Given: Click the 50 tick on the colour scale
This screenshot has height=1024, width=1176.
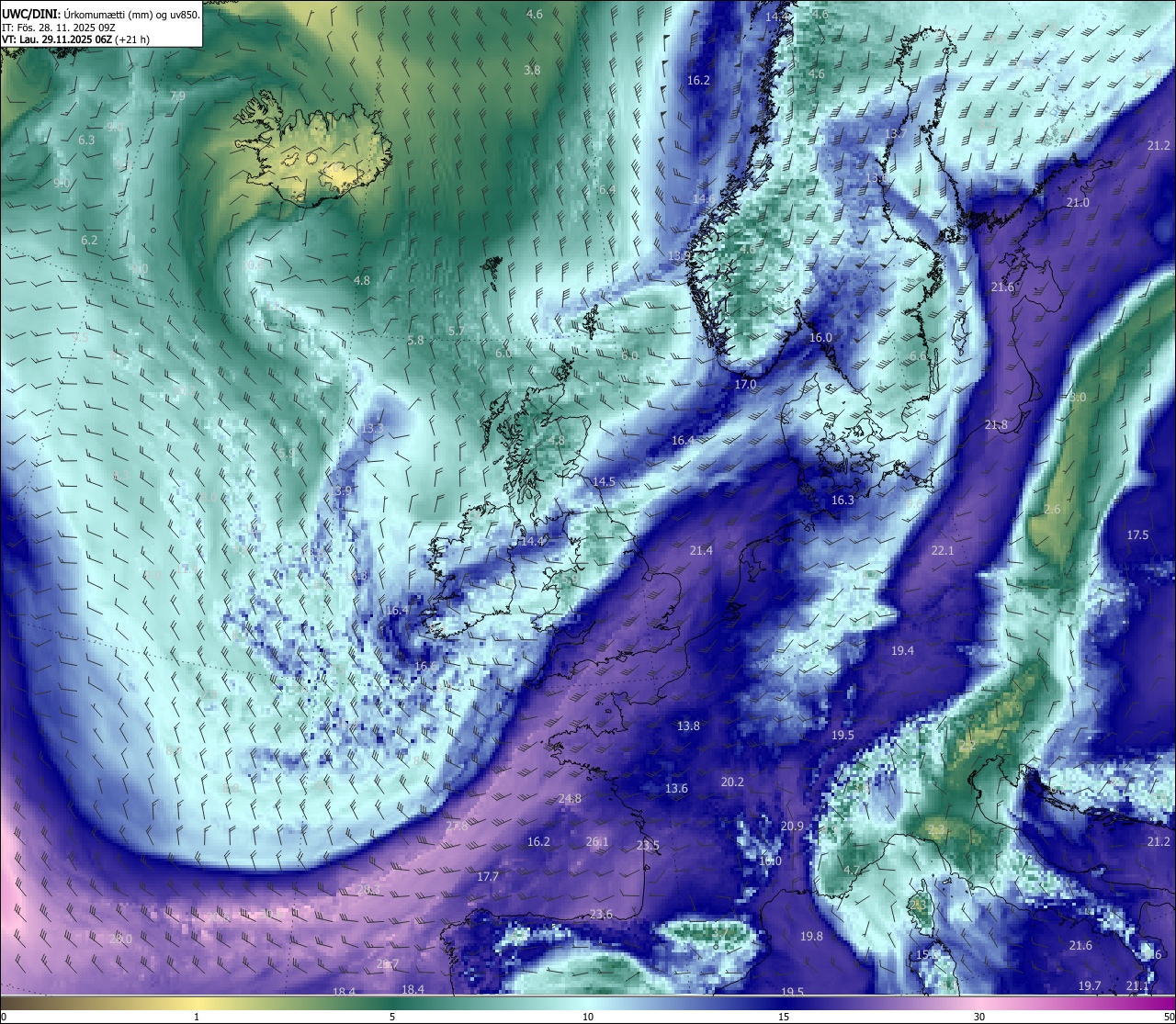Looking at the screenshot, I should (x=1168, y=1017).
